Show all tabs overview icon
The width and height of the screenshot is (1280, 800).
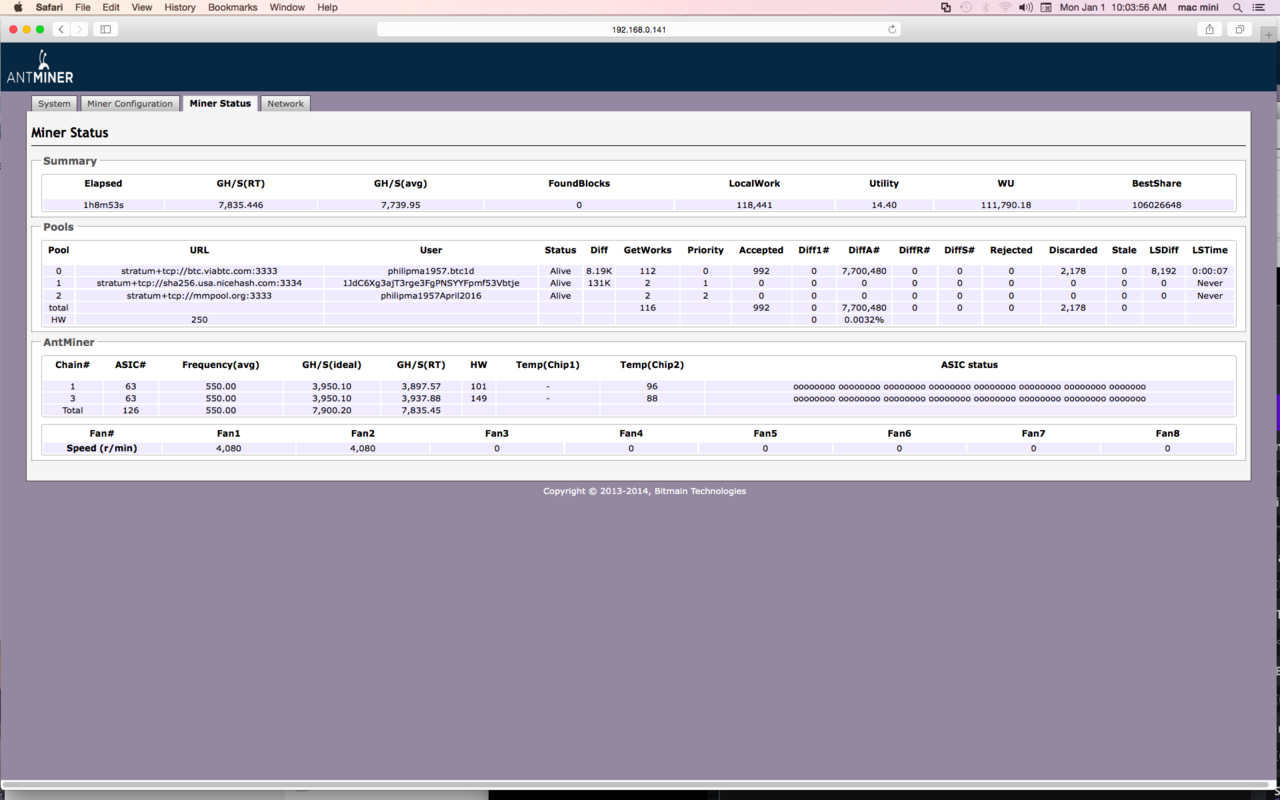click(1240, 29)
